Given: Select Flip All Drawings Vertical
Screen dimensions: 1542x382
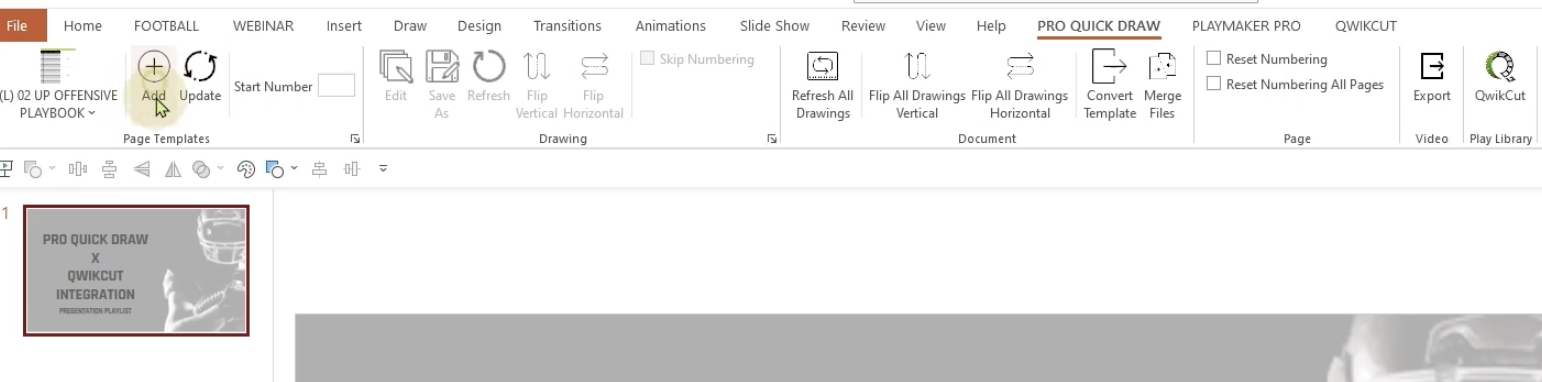Looking at the screenshot, I should pos(917,68).
